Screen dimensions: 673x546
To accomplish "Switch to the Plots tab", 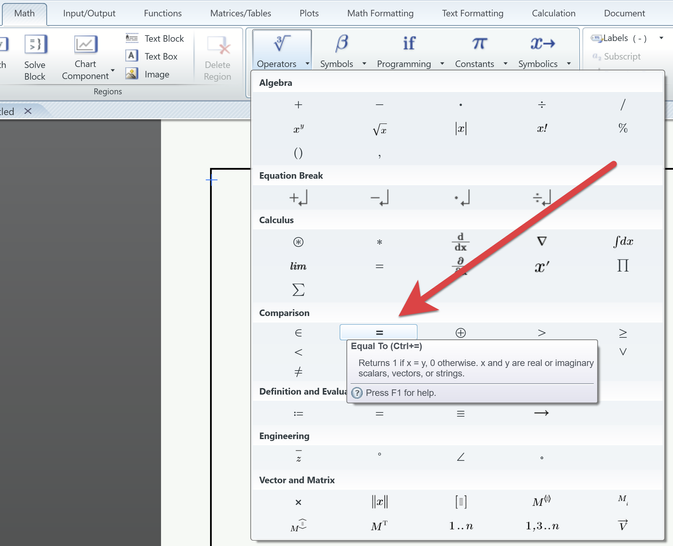I will click(x=309, y=13).
